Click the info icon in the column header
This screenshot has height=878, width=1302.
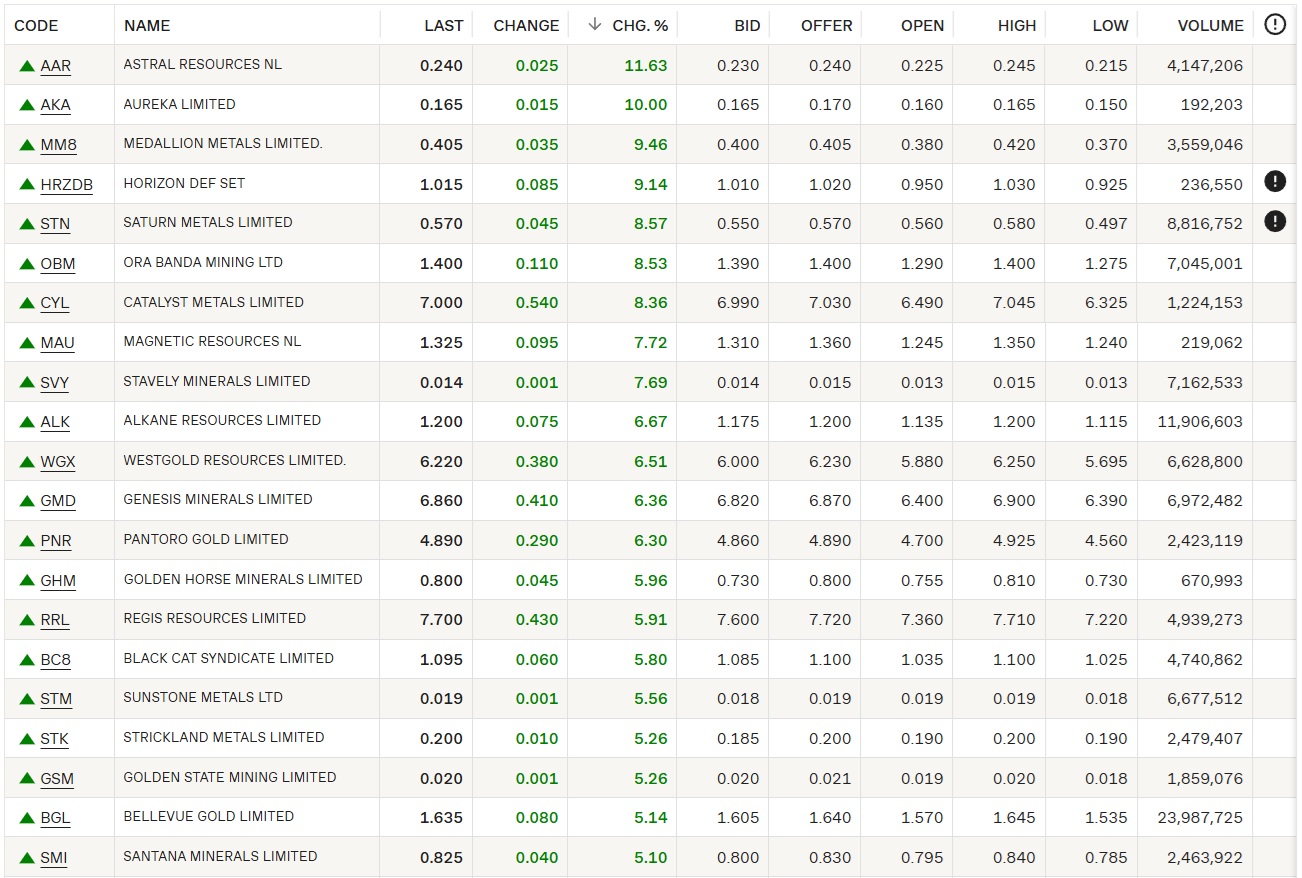tap(1274, 25)
